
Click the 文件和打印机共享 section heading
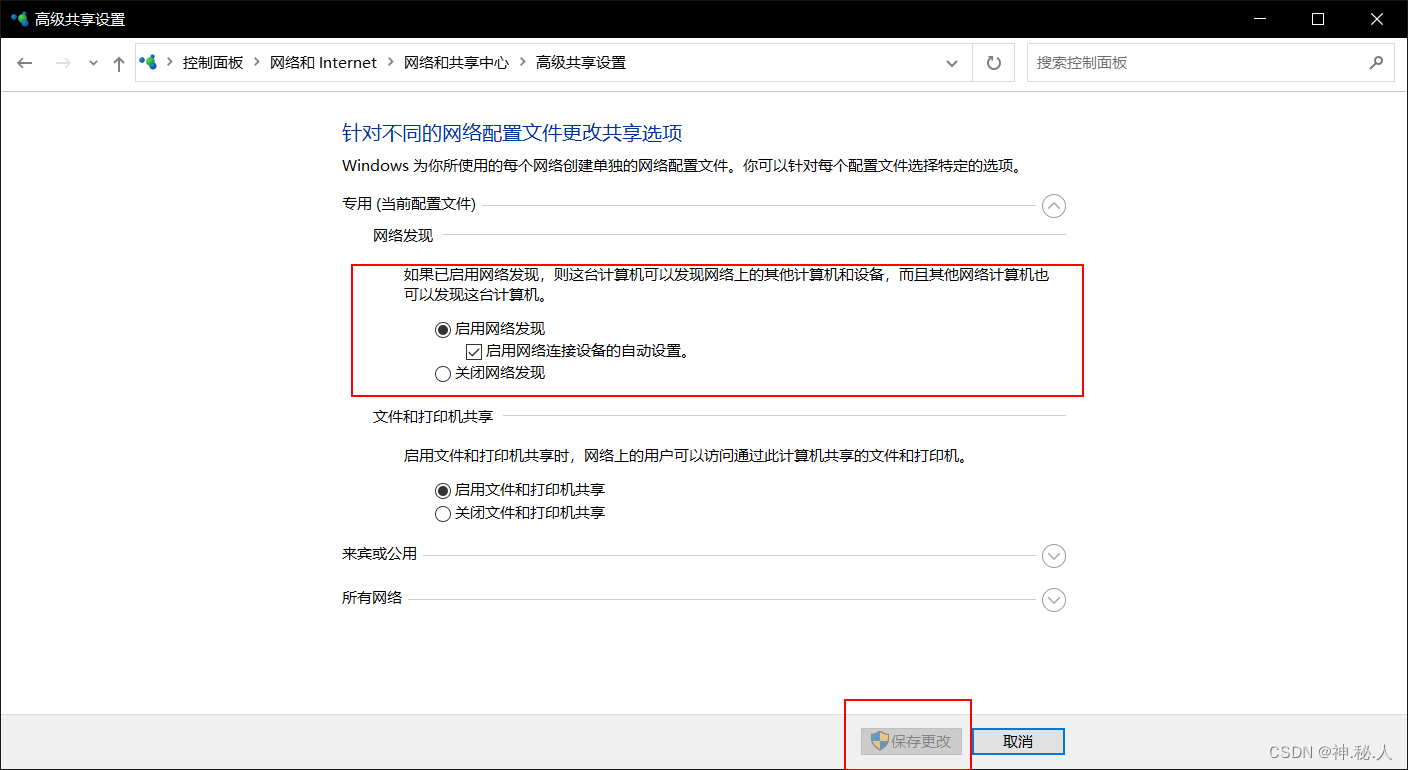coord(433,416)
